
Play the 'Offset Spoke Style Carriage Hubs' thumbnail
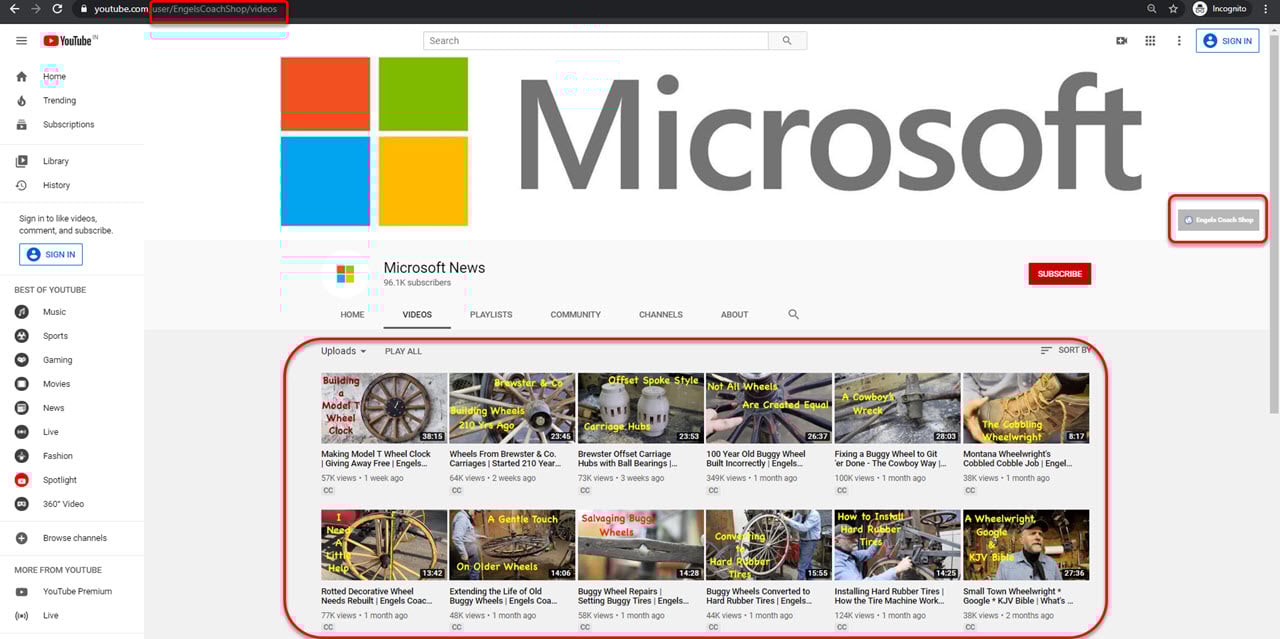pos(641,408)
